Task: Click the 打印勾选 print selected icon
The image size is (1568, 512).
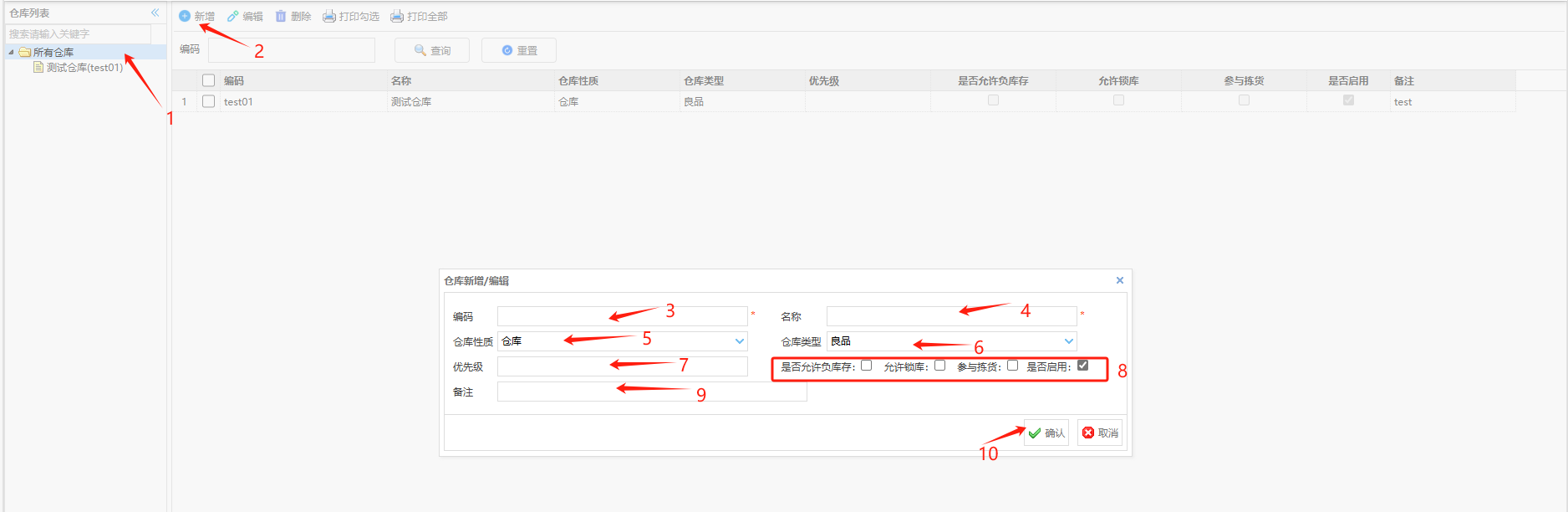Action: [329, 16]
